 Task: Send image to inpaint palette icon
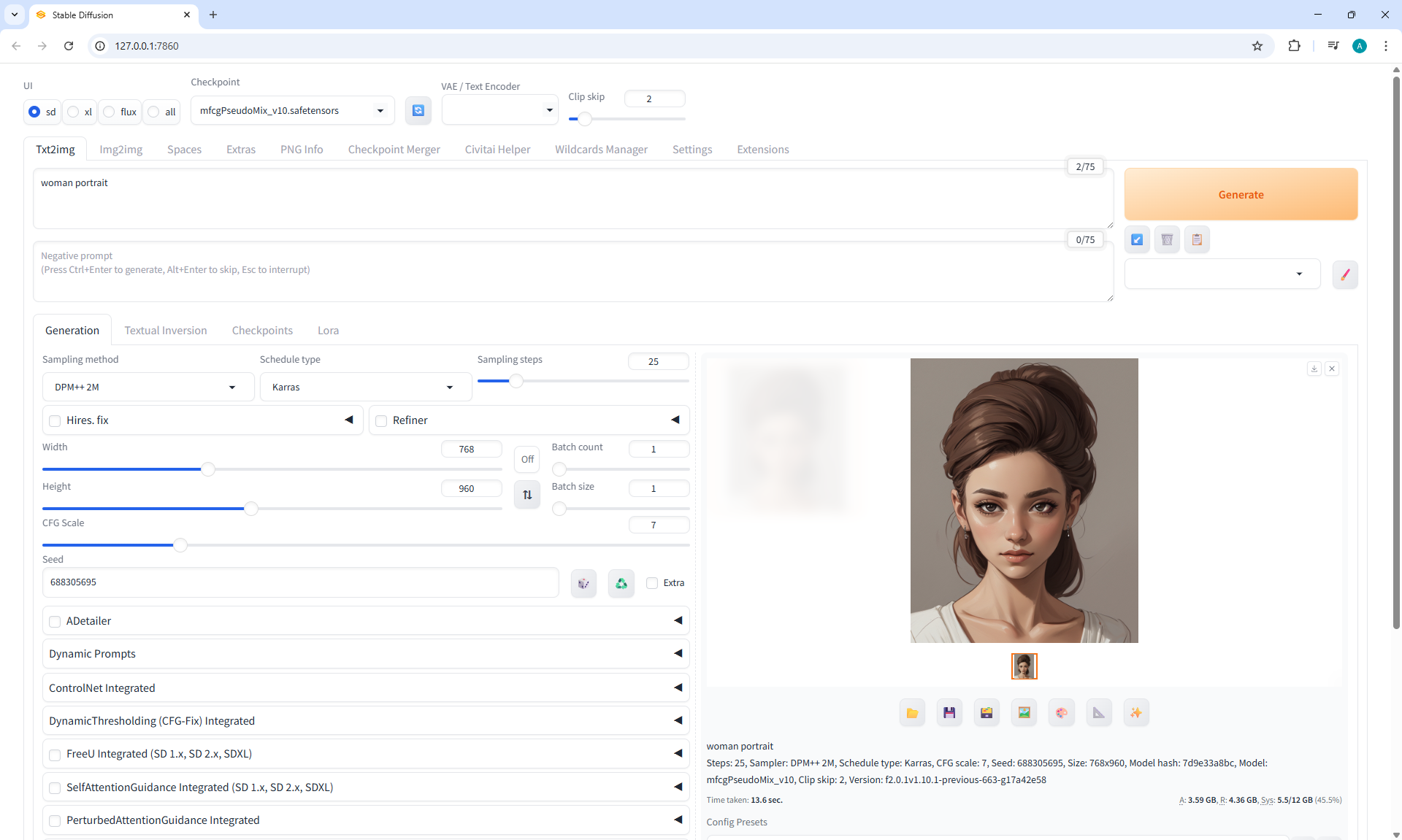coord(1061,713)
